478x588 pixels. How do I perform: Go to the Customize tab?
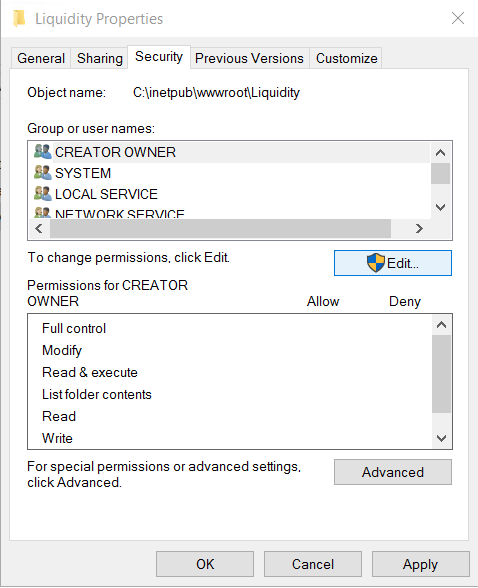(346, 58)
